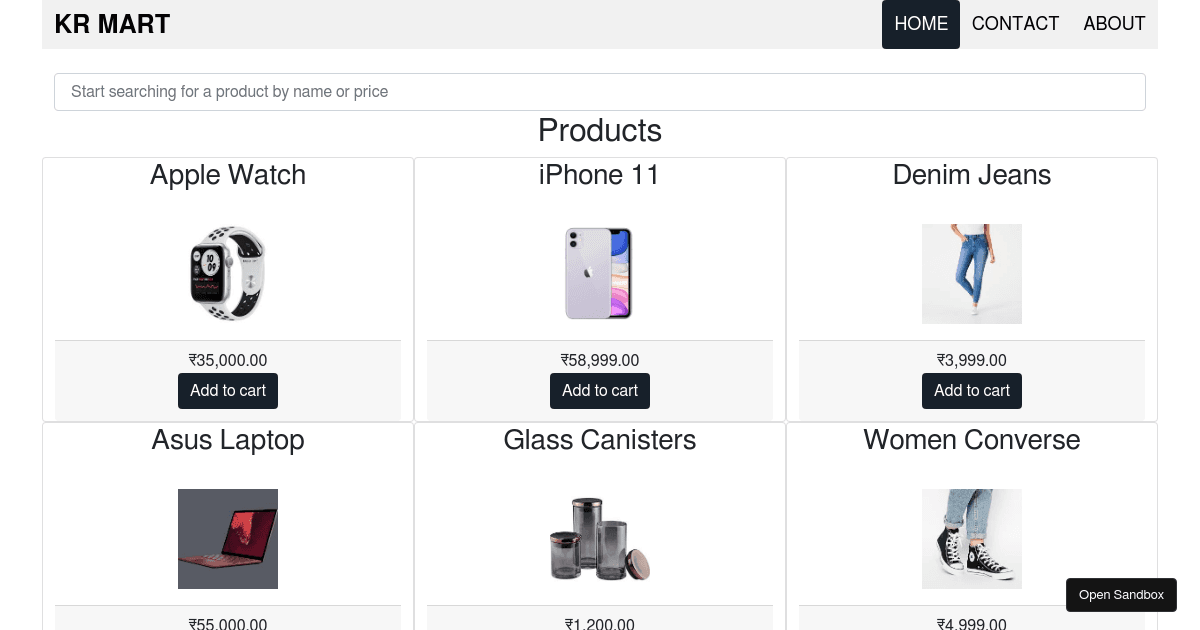Add iPhone 11 to cart
1200x630 pixels.
(x=600, y=391)
